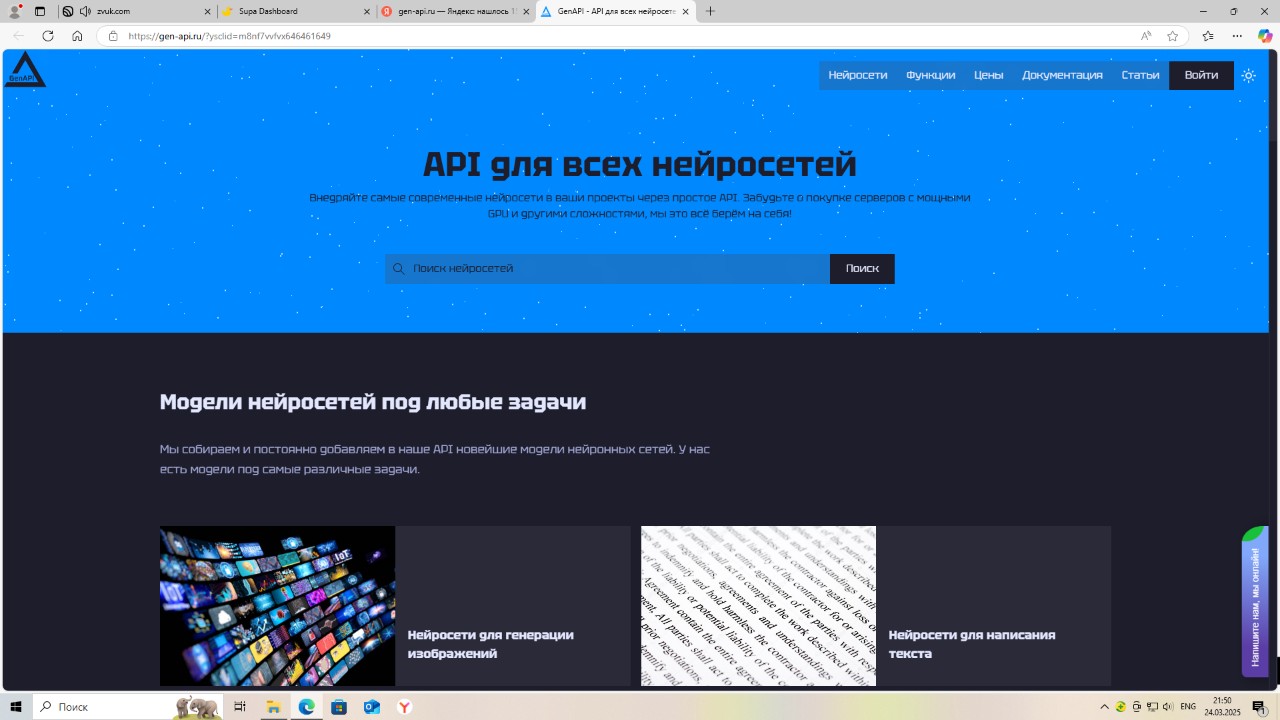Go to the Цены page
The width and height of the screenshot is (1280, 720).
point(989,75)
